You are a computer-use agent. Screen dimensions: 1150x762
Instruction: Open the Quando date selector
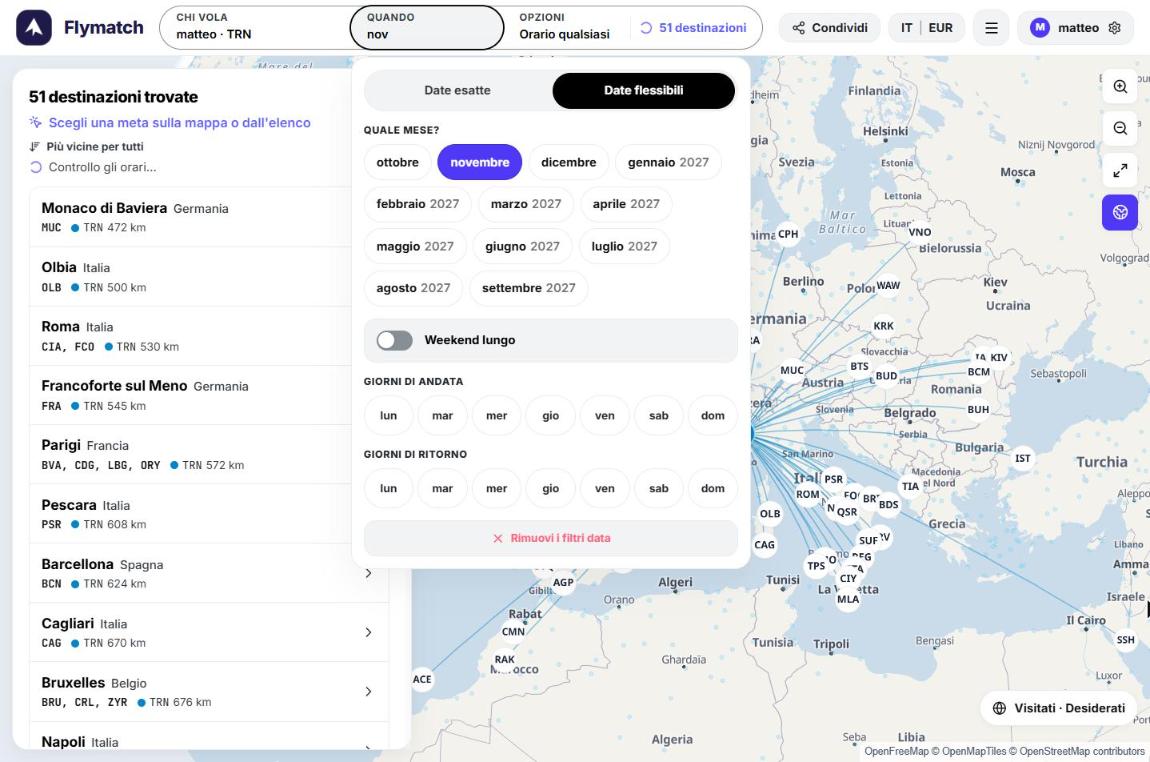pyautogui.click(x=426, y=27)
